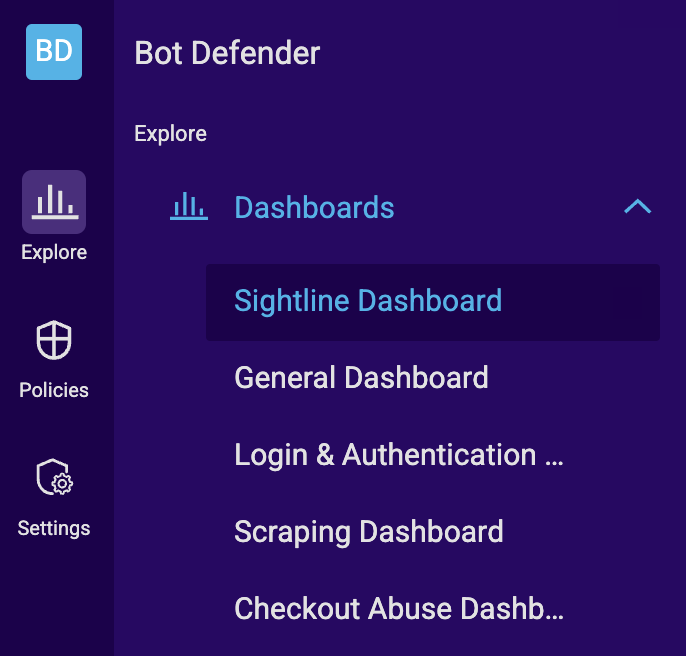Click the BD Bot Defender logo
Viewport: 686px width, 656px height.
coord(54,52)
